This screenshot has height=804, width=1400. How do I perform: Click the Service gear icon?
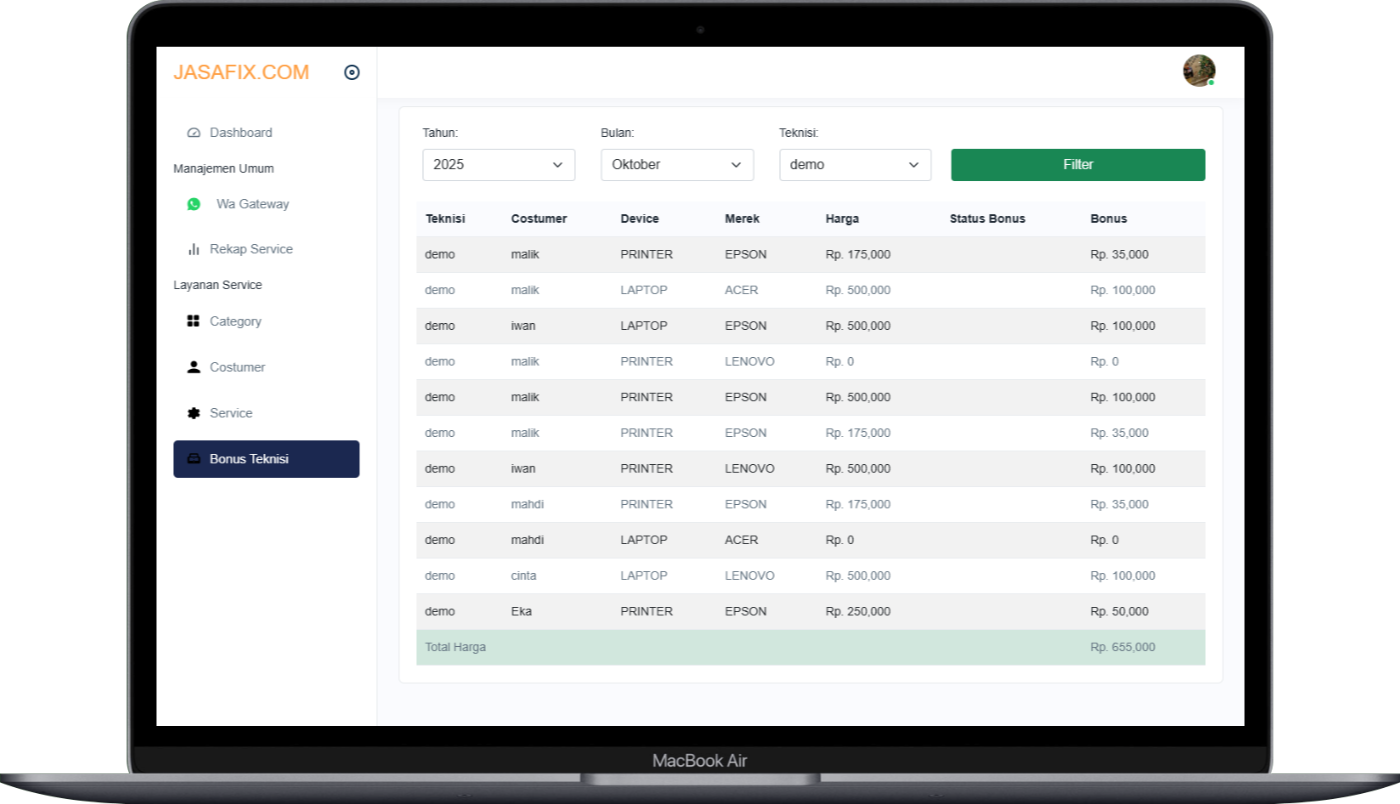194,413
